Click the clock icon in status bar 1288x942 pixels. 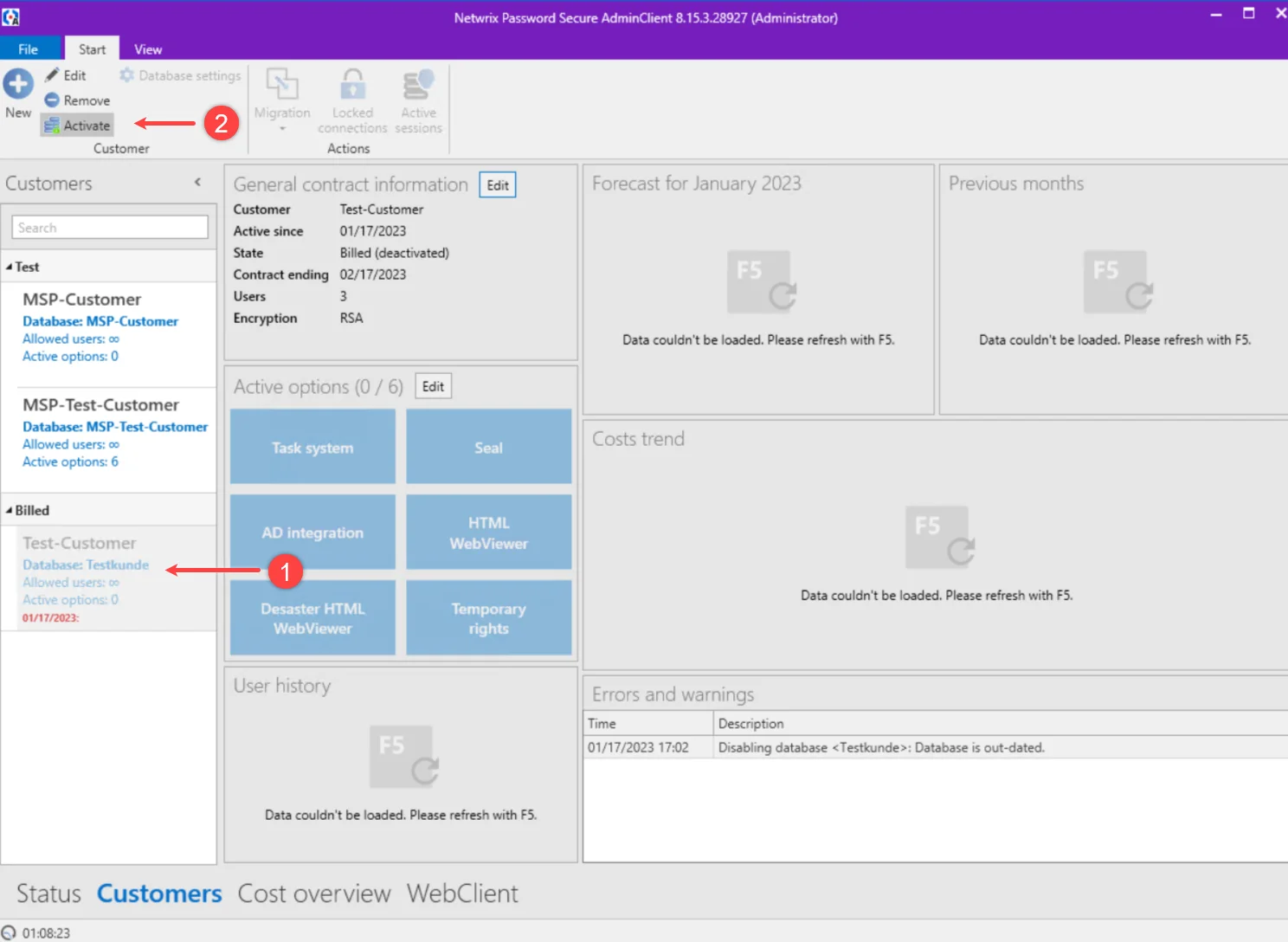pyautogui.click(x=9, y=932)
